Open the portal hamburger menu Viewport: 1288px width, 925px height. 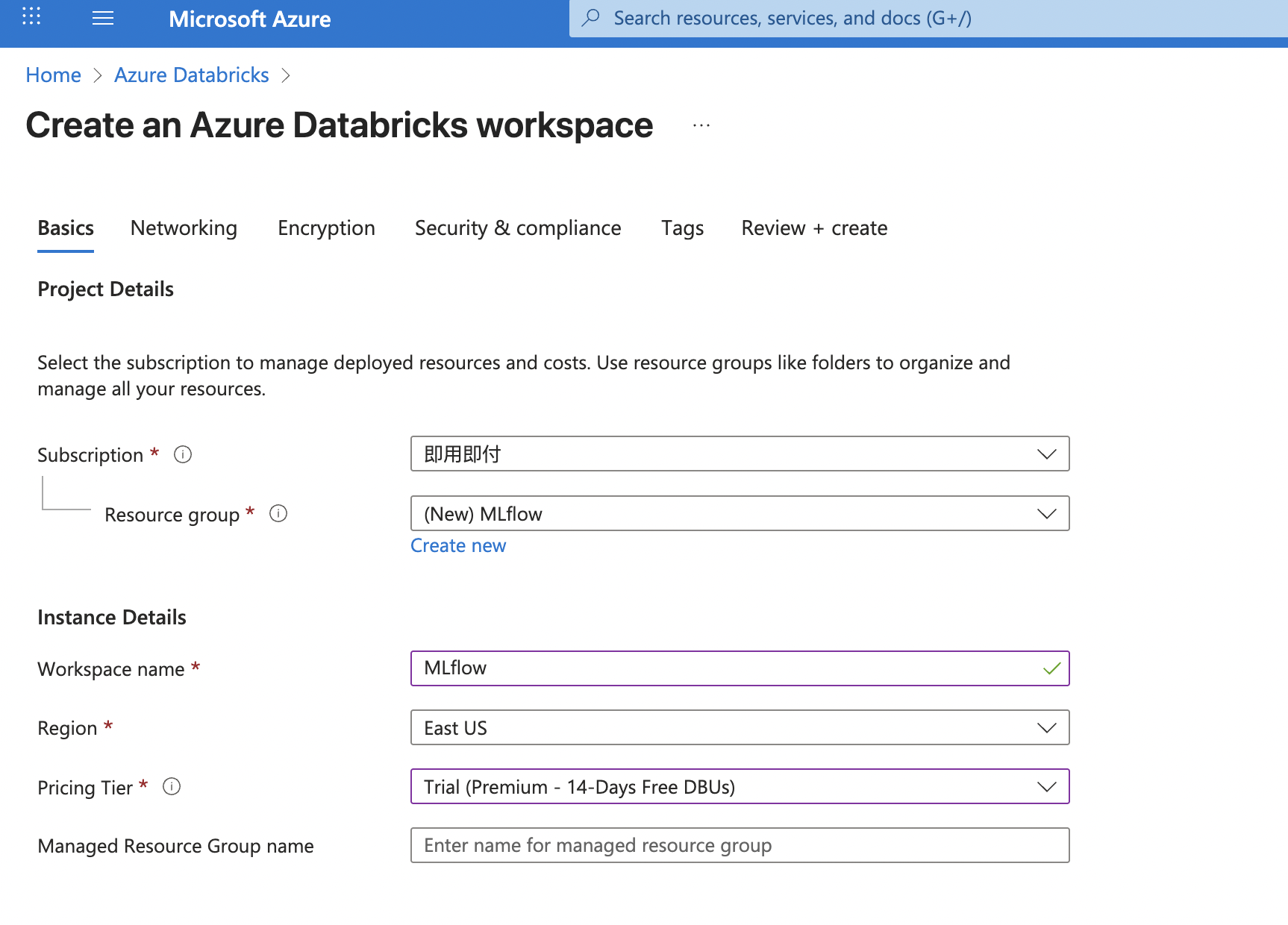103,19
